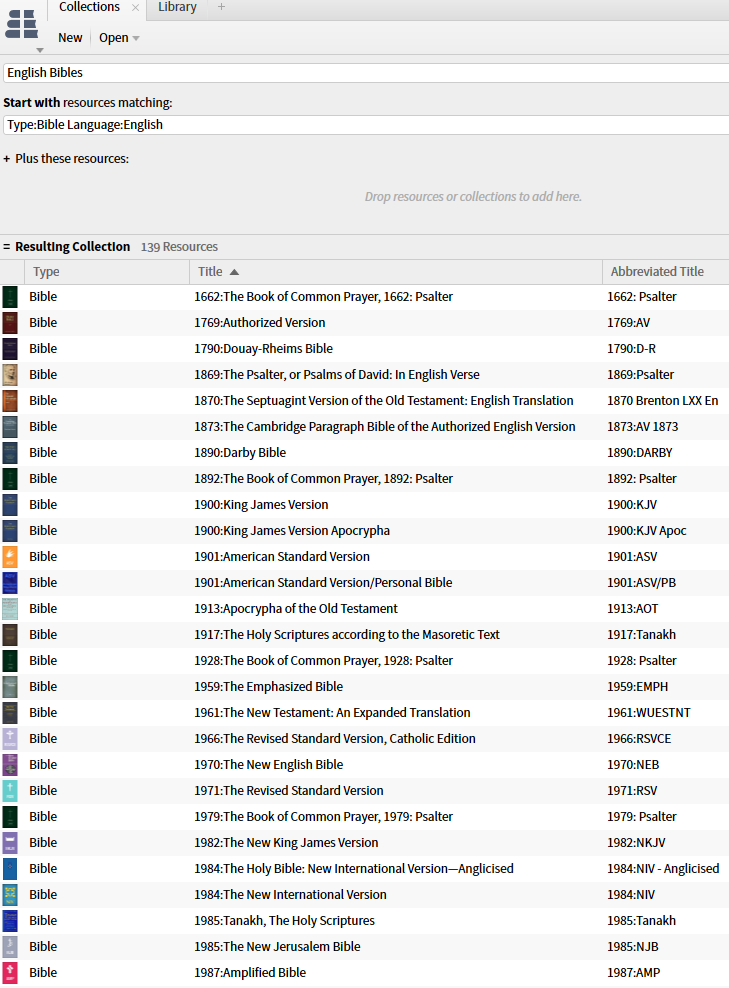Click cover icon for 1984 NIV Anglicised

(10, 868)
